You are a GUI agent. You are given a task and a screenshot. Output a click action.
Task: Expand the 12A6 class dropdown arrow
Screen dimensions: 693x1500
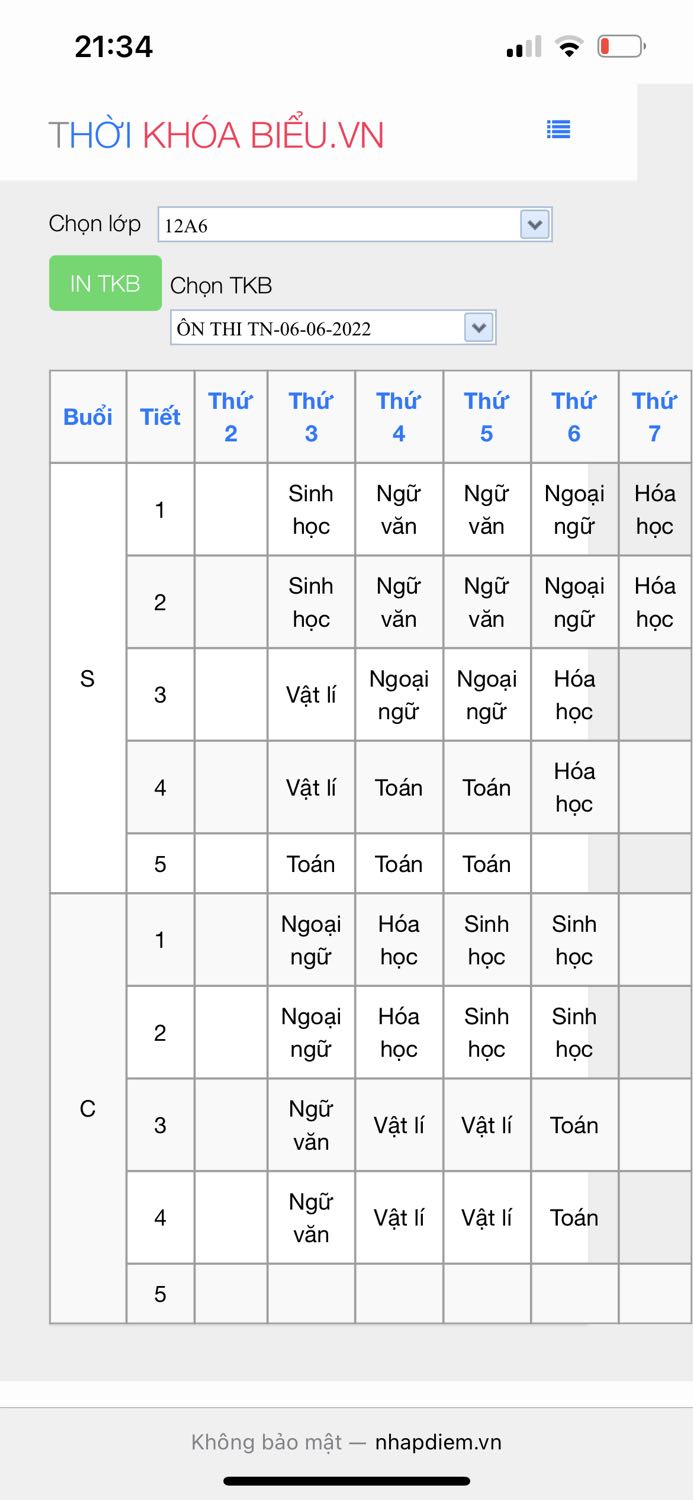point(535,225)
